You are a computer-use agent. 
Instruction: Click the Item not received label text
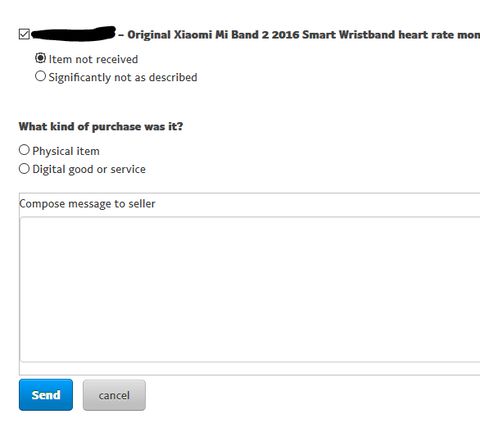point(93,59)
